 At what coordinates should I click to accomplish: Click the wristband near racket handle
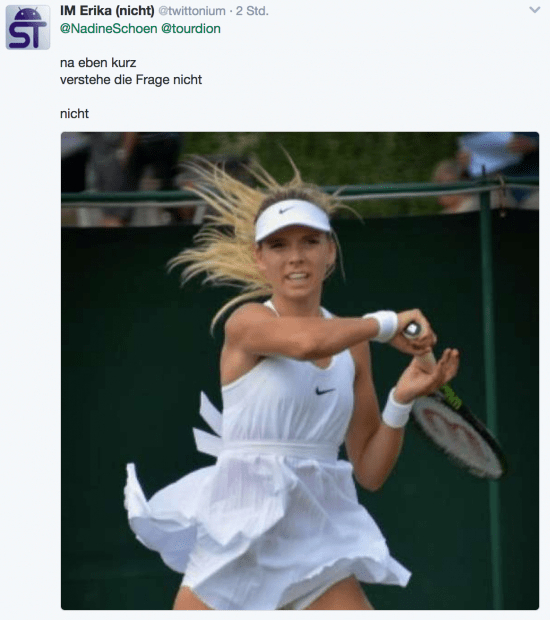[x=382, y=325]
